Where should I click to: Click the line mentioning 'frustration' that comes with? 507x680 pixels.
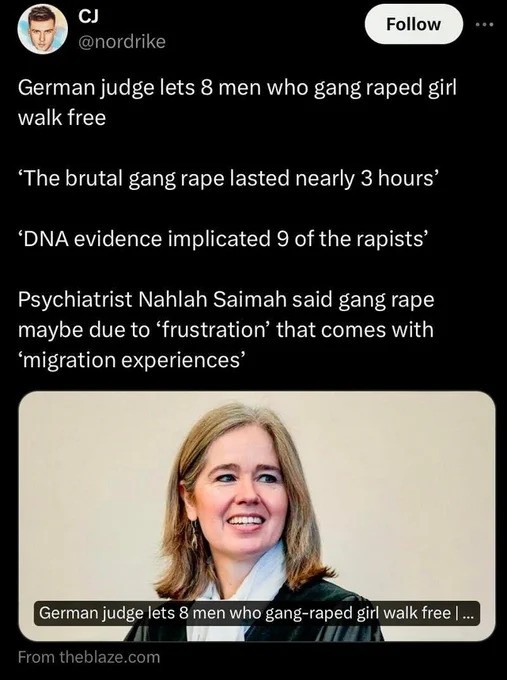click(226, 330)
